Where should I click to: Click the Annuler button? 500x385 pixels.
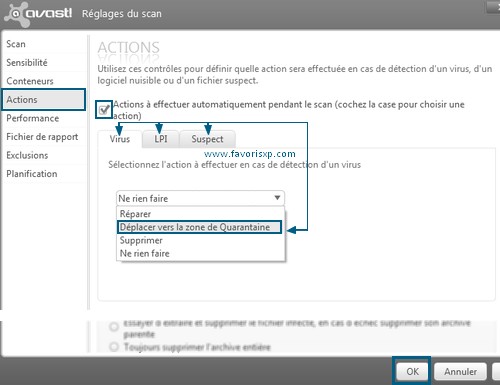pyautogui.click(x=460, y=371)
